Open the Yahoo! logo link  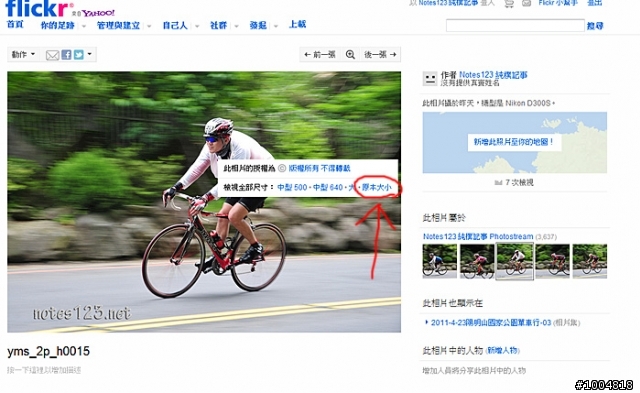pos(98,13)
